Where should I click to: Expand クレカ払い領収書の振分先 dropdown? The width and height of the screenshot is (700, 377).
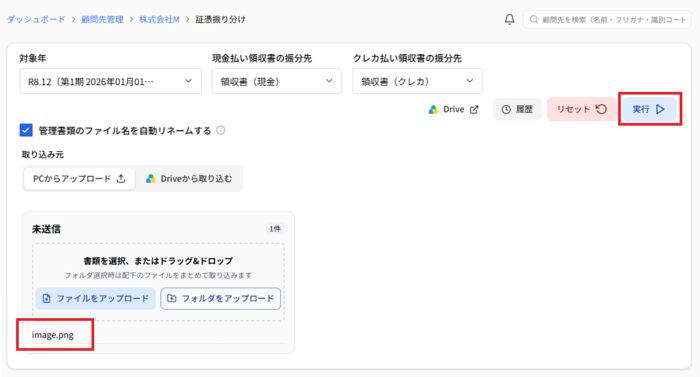tap(417, 81)
